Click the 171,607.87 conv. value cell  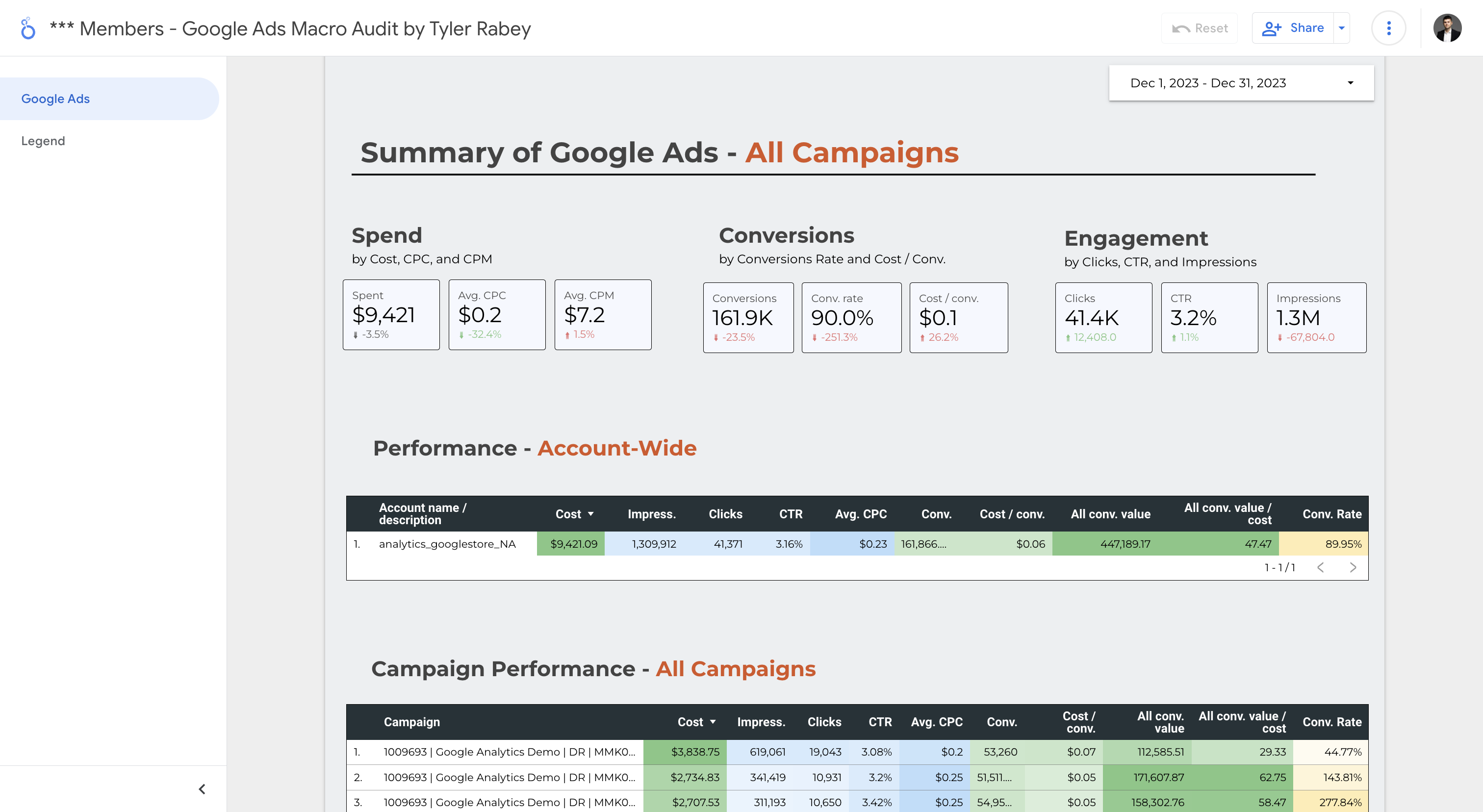(x=1148, y=778)
